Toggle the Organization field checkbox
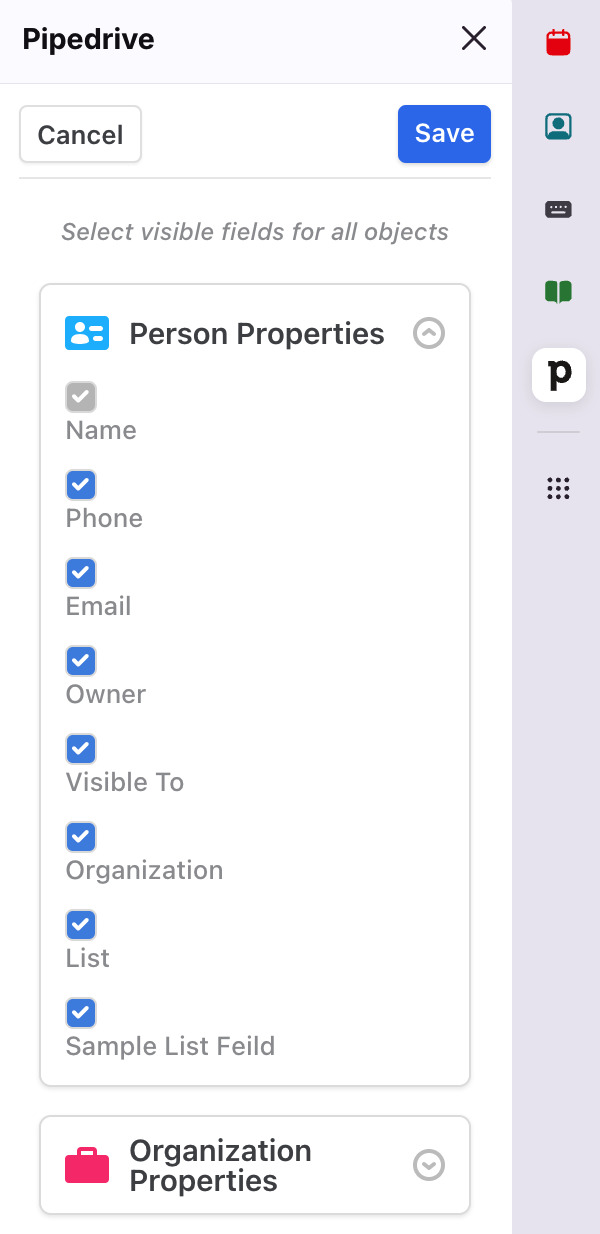This screenshot has width=600, height=1234. 81,837
